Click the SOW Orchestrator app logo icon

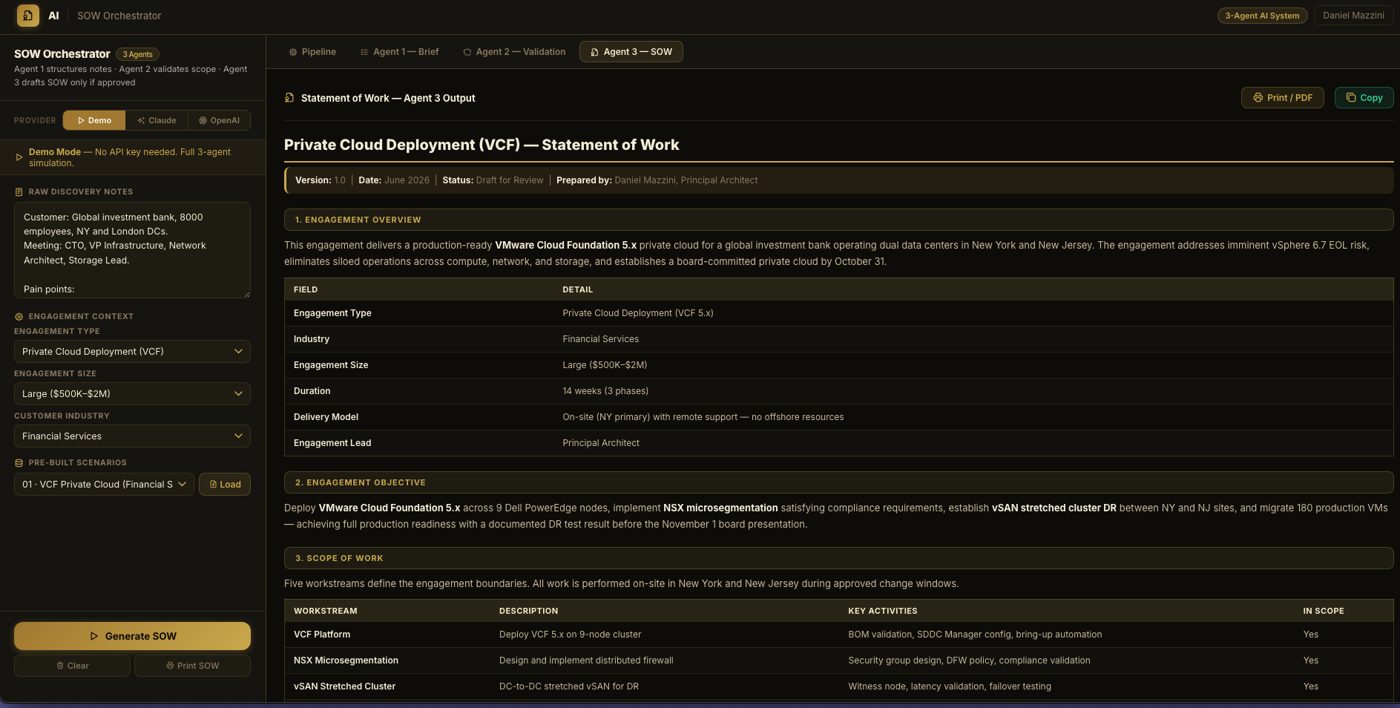click(28, 15)
